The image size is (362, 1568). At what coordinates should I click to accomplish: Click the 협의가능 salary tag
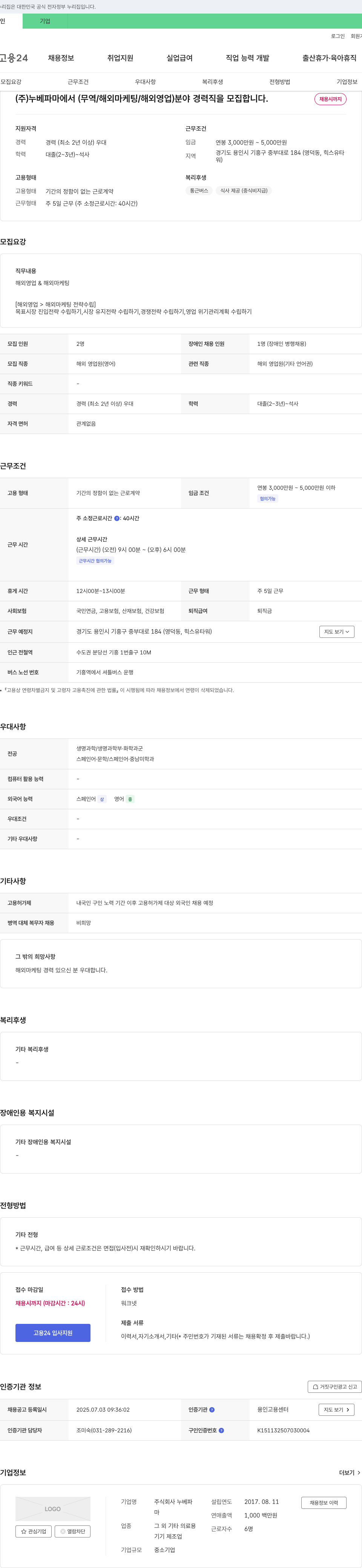click(267, 498)
